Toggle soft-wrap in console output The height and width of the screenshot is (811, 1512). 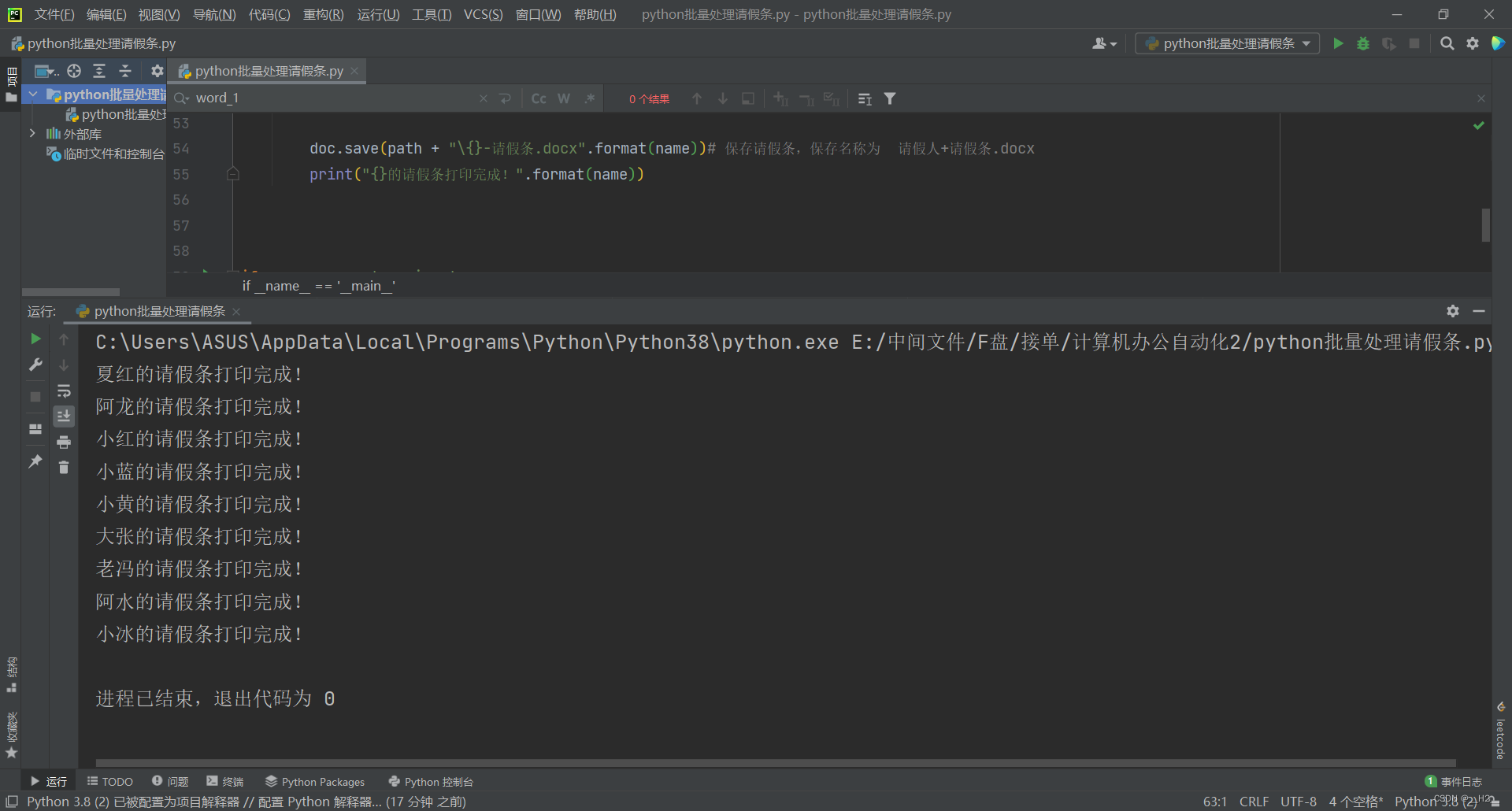[x=64, y=391]
